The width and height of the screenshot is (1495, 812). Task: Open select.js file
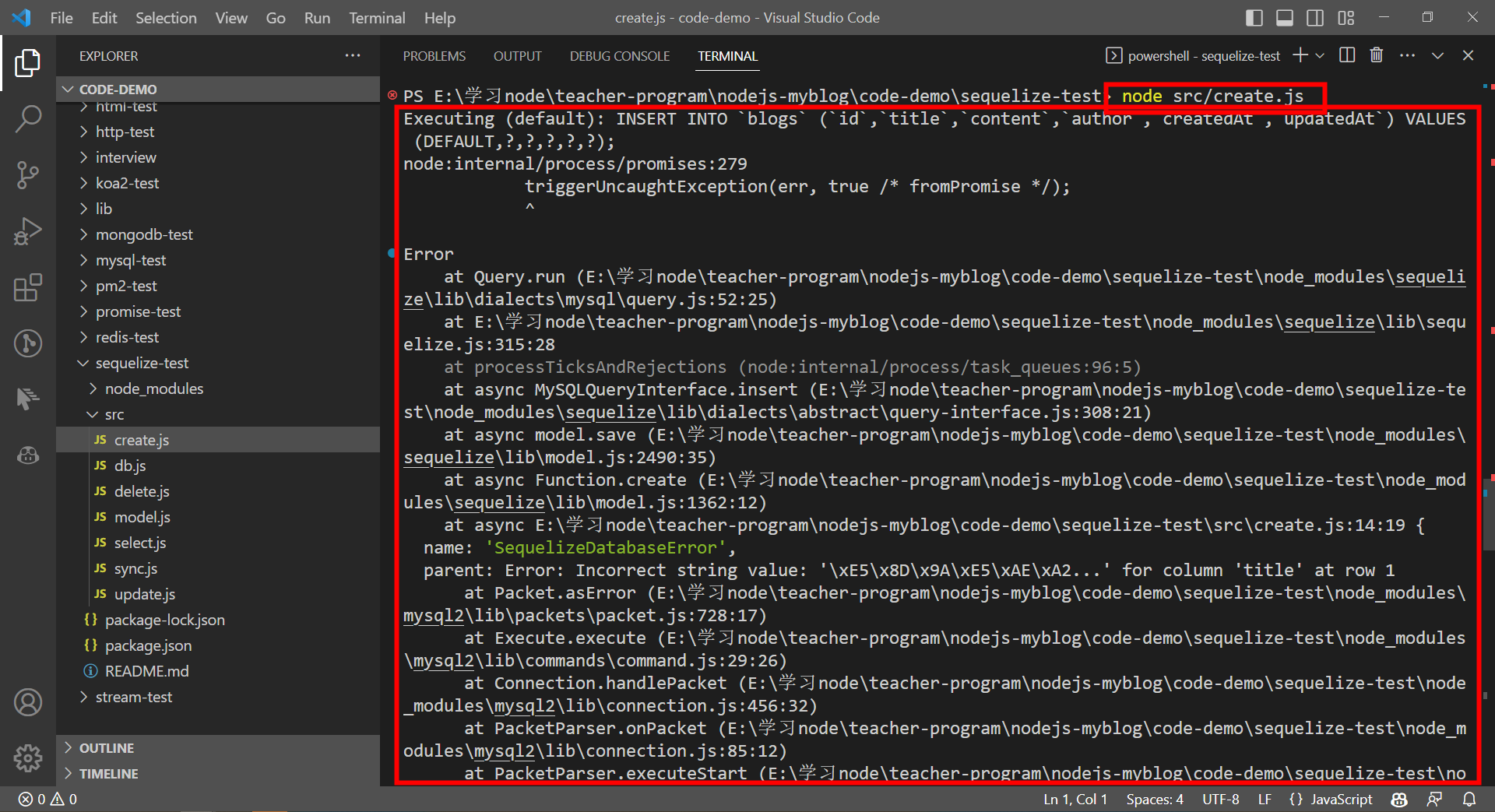coord(218,543)
